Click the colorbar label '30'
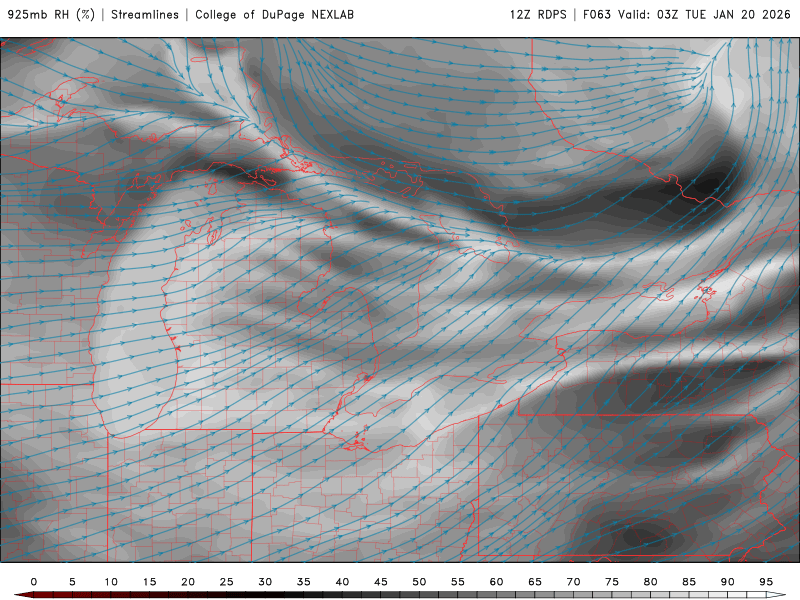This screenshot has width=800, height=600. point(265,582)
